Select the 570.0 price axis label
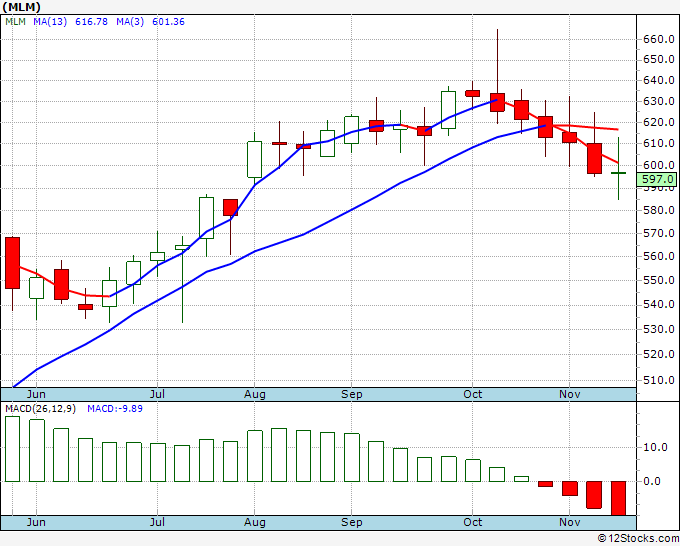This screenshot has width=680, height=546. pos(659,233)
